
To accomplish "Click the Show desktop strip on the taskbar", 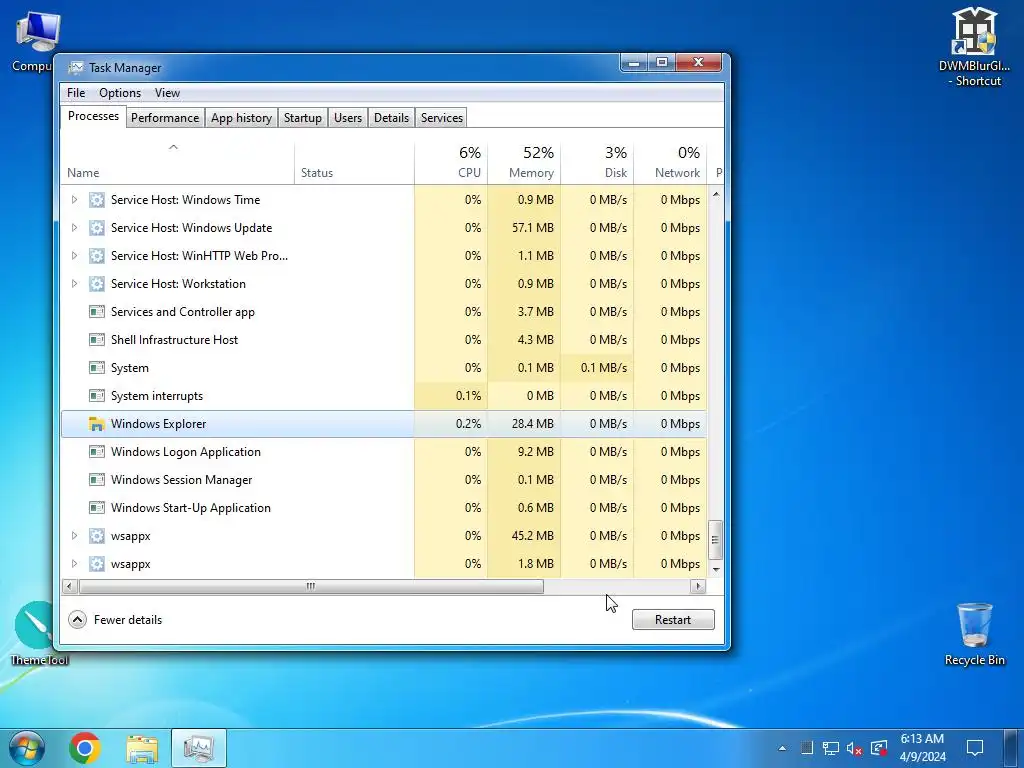I will click(1011, 748).
